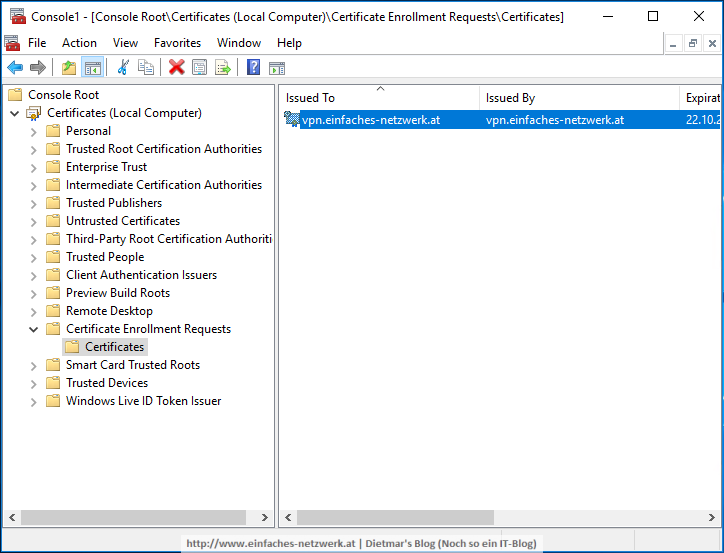724x553 pixels.
Task: Expand the Trusted People store
Action: pyautogui.click(x=34, y=258)
